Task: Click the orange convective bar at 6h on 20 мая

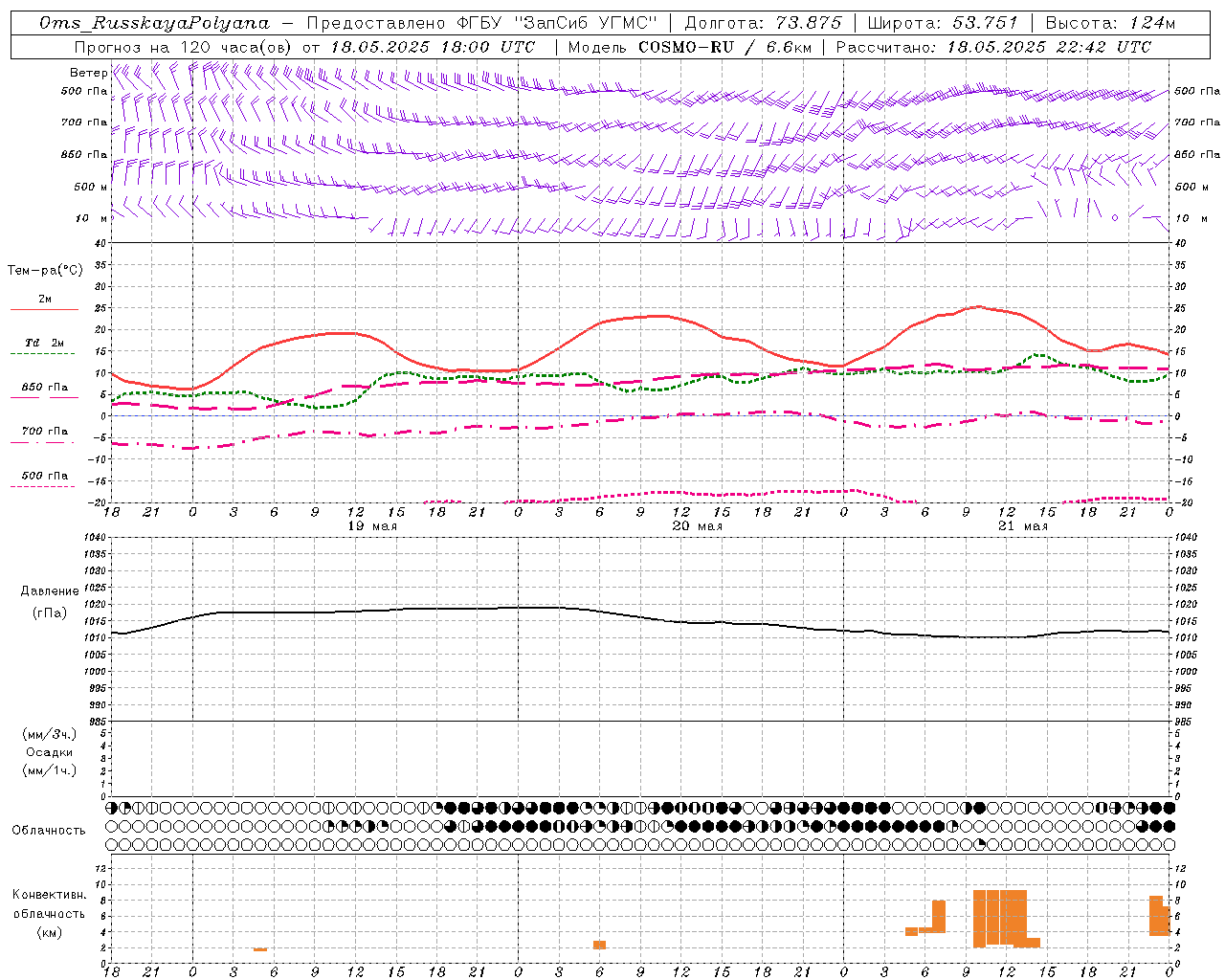Action: pos(599,945)
